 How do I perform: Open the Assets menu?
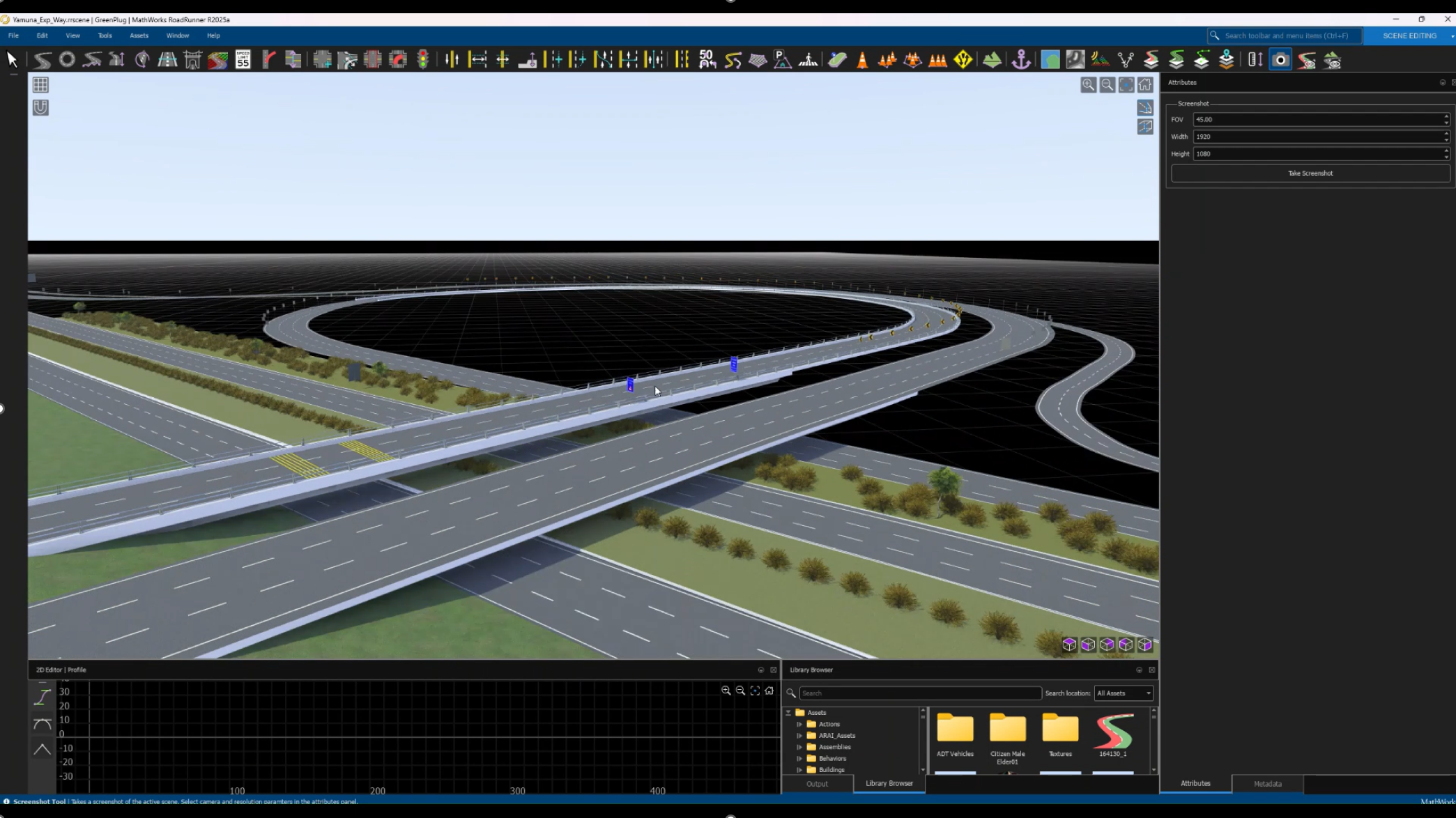coord(139,36)
